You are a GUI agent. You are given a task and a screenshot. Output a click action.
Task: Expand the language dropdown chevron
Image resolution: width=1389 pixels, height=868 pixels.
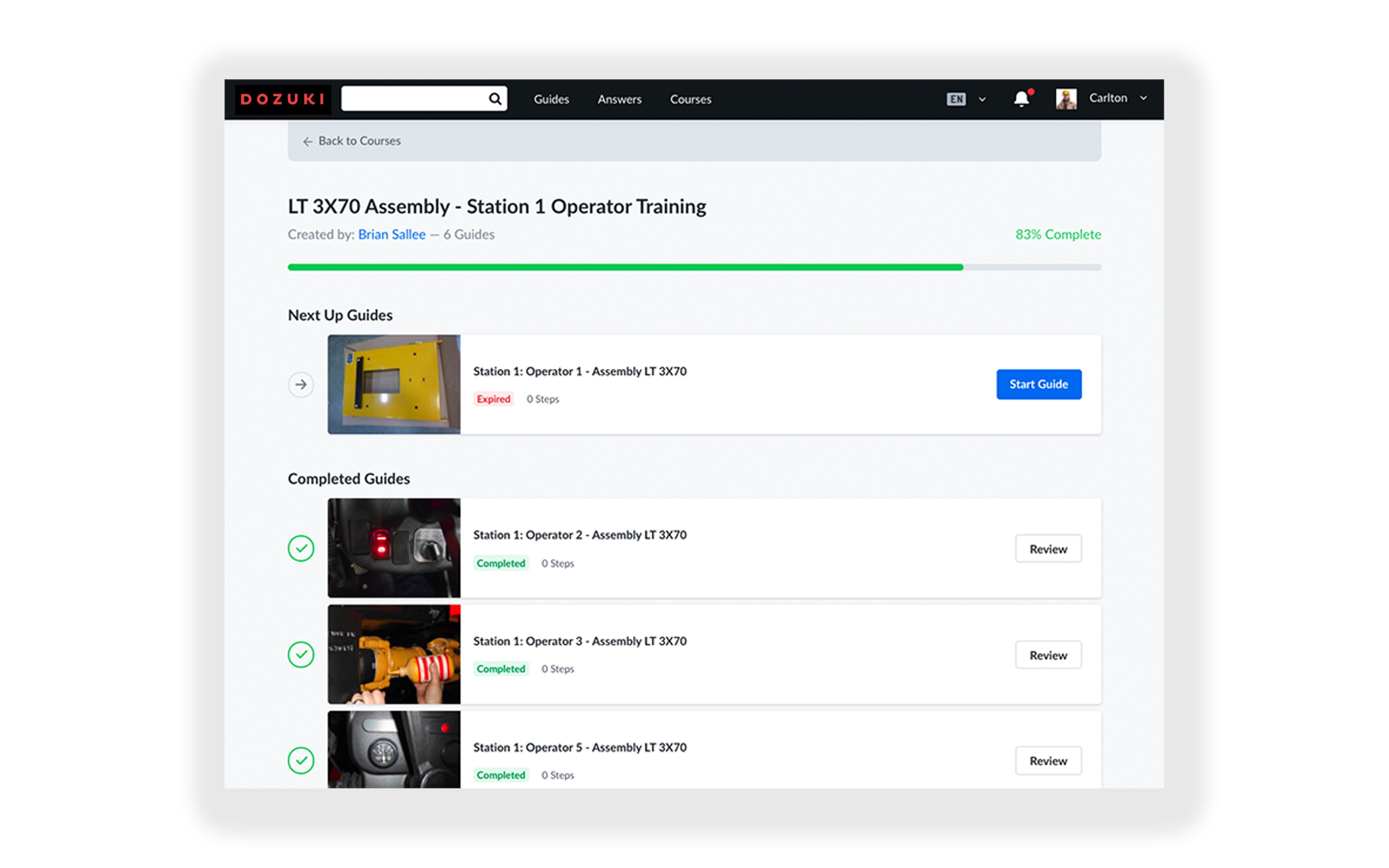tap(982, 99)
